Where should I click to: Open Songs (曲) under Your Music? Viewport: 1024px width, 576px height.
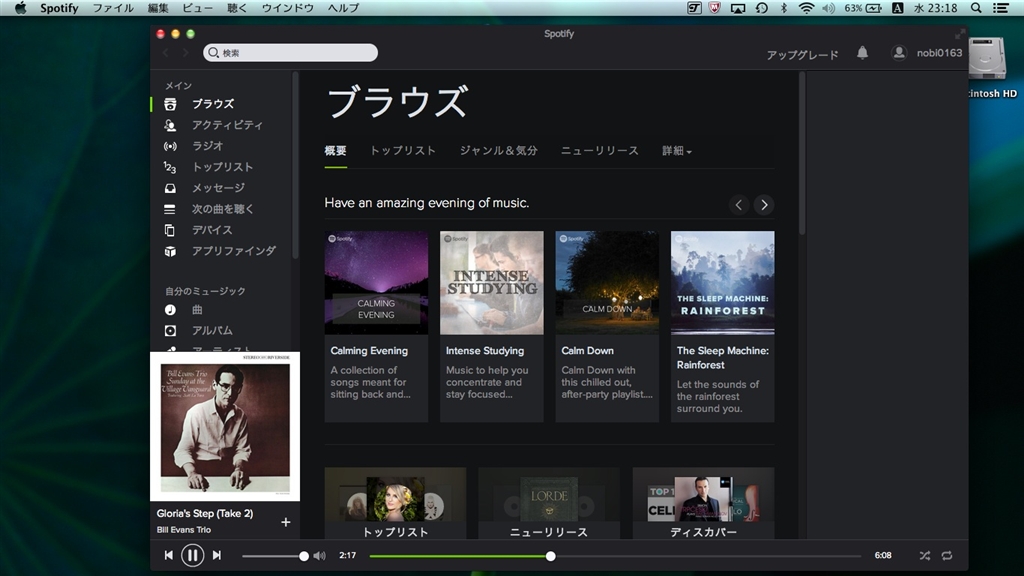pos(197,310)
